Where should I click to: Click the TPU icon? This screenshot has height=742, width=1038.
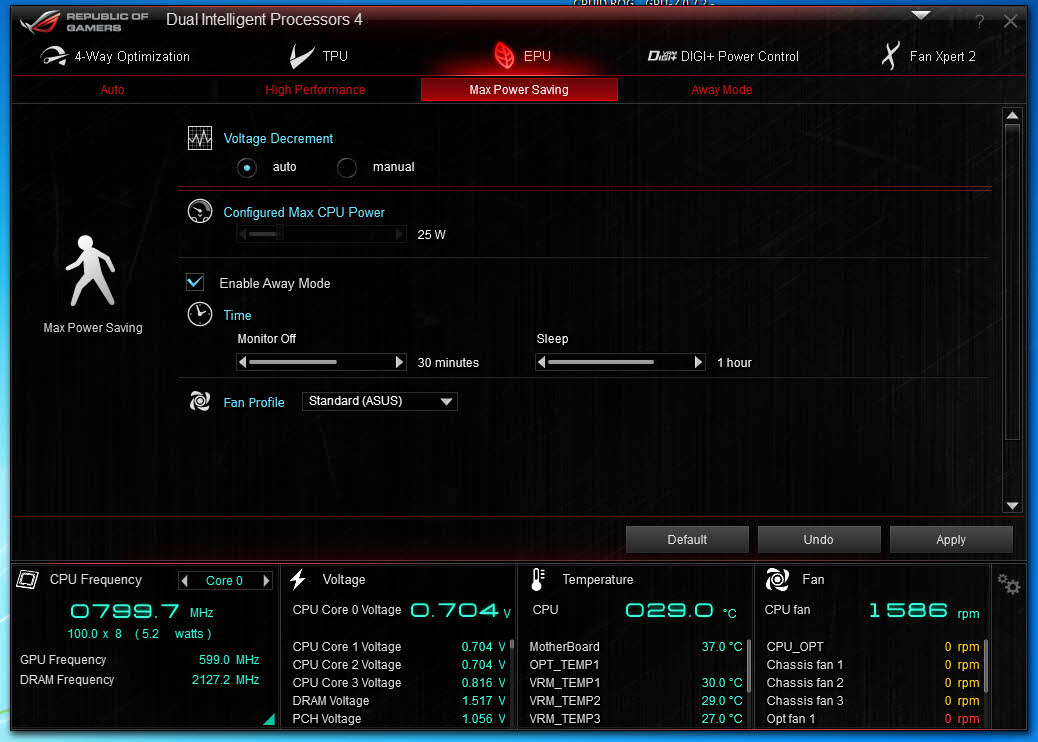point(302,57)
